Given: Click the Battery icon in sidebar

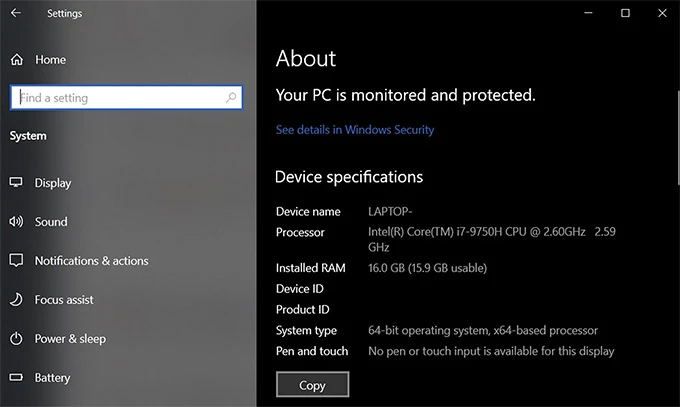Looking at the screenshot, I should (16, 378).
